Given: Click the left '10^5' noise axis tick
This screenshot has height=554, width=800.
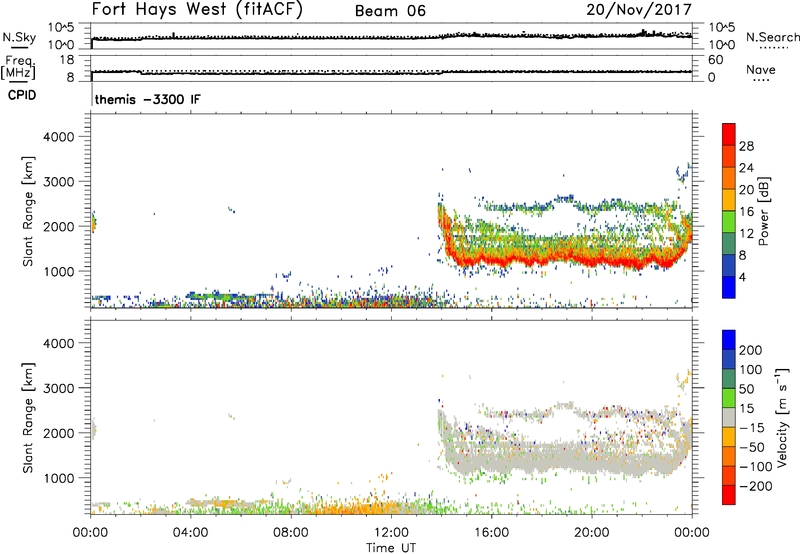Looking at the screenshot, I should (x=61, y=28).
